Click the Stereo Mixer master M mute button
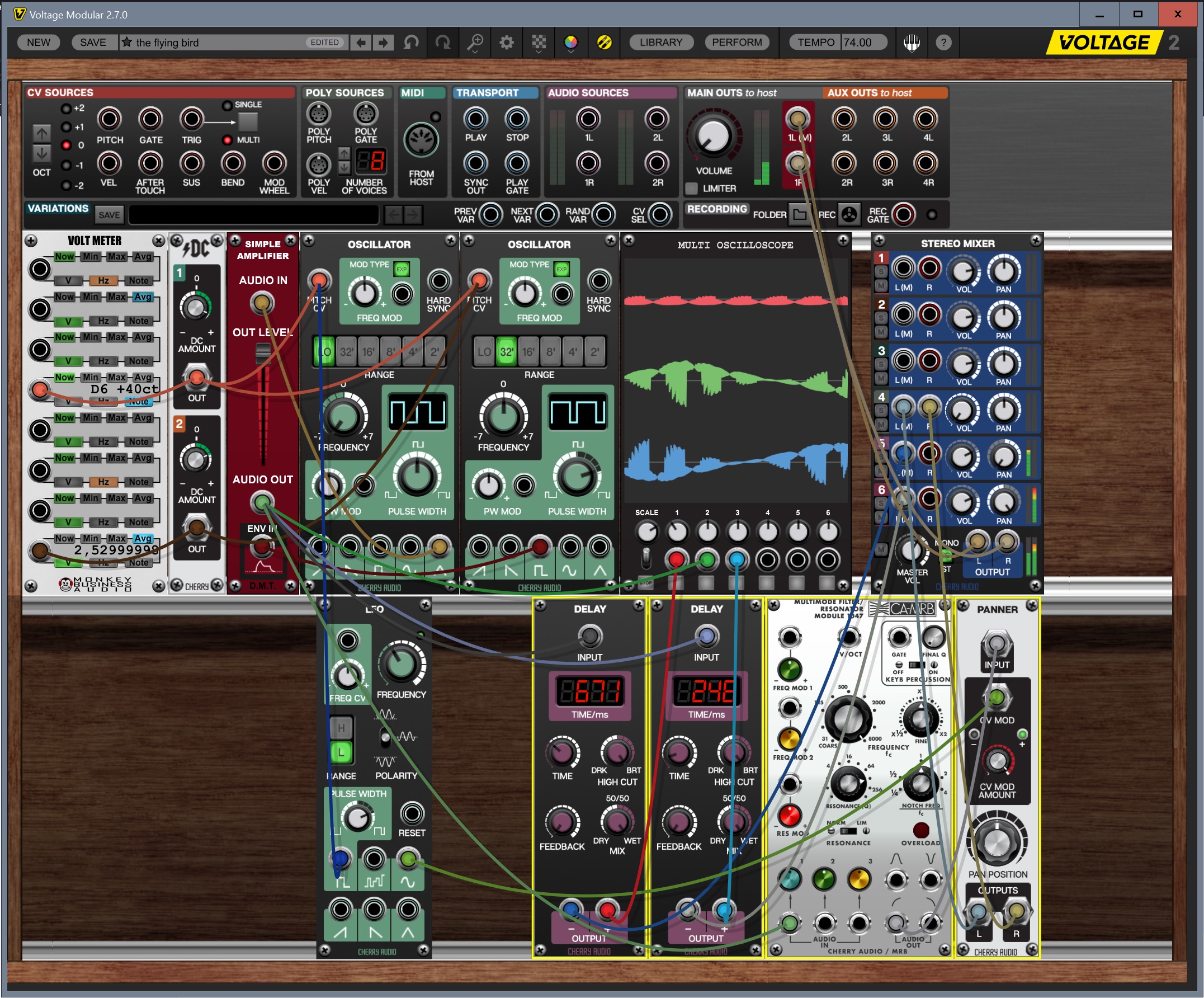This screenshot has height=998, width=1204. tap(881, 549)
